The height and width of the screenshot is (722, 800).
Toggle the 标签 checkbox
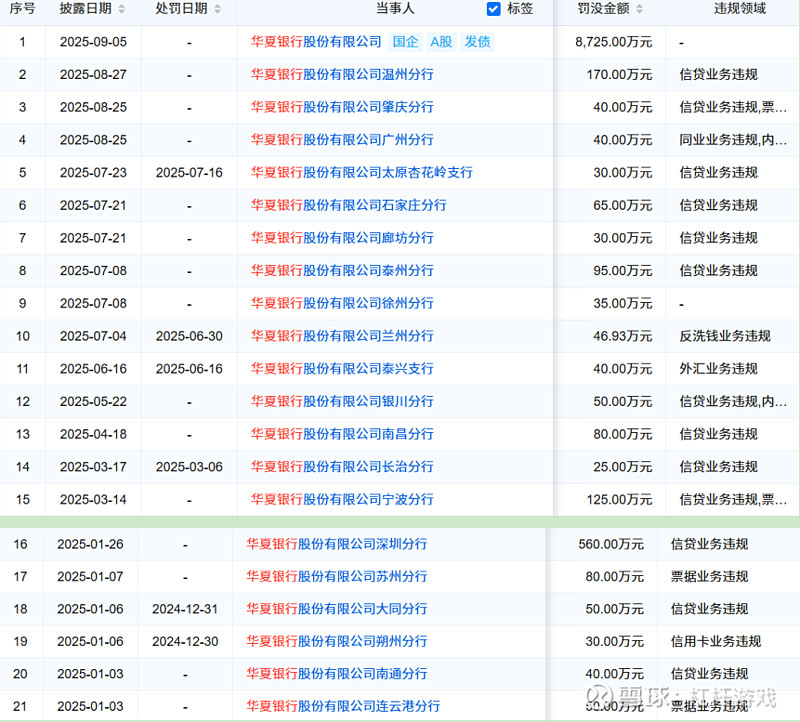tap(493, 9)
